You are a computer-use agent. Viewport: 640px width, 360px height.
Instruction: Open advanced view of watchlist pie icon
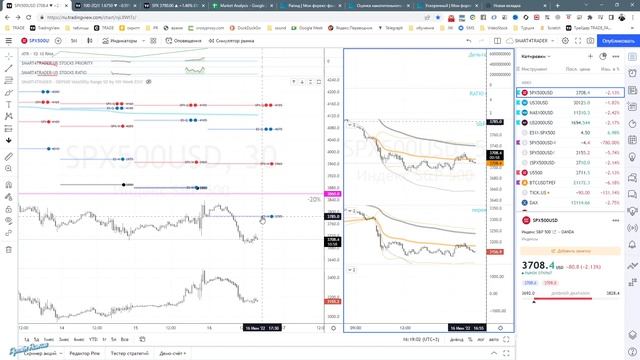603,56
